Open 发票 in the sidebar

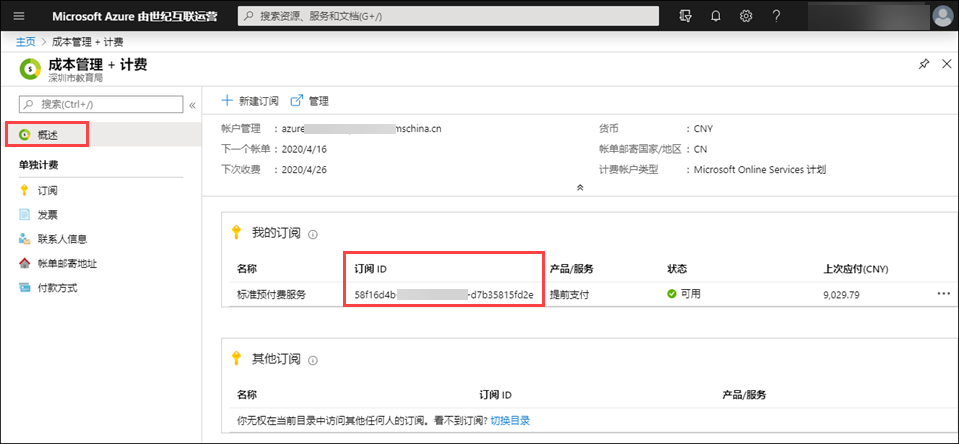pyautogui.click(x=47, y=215)
